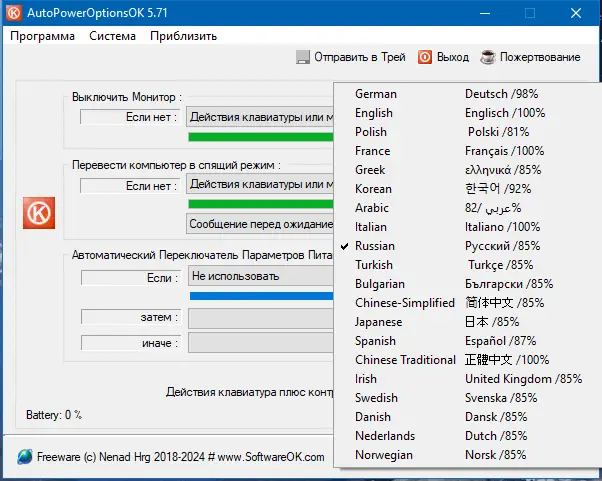Click the large orange K logo
This screenshot has width=602, height=481.
[39, 213]
